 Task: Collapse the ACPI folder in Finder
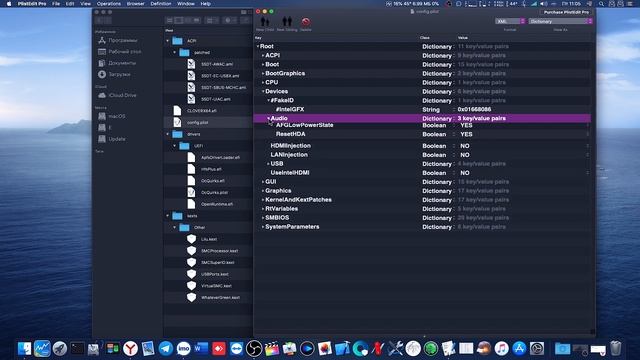click(x=167, y=41)
